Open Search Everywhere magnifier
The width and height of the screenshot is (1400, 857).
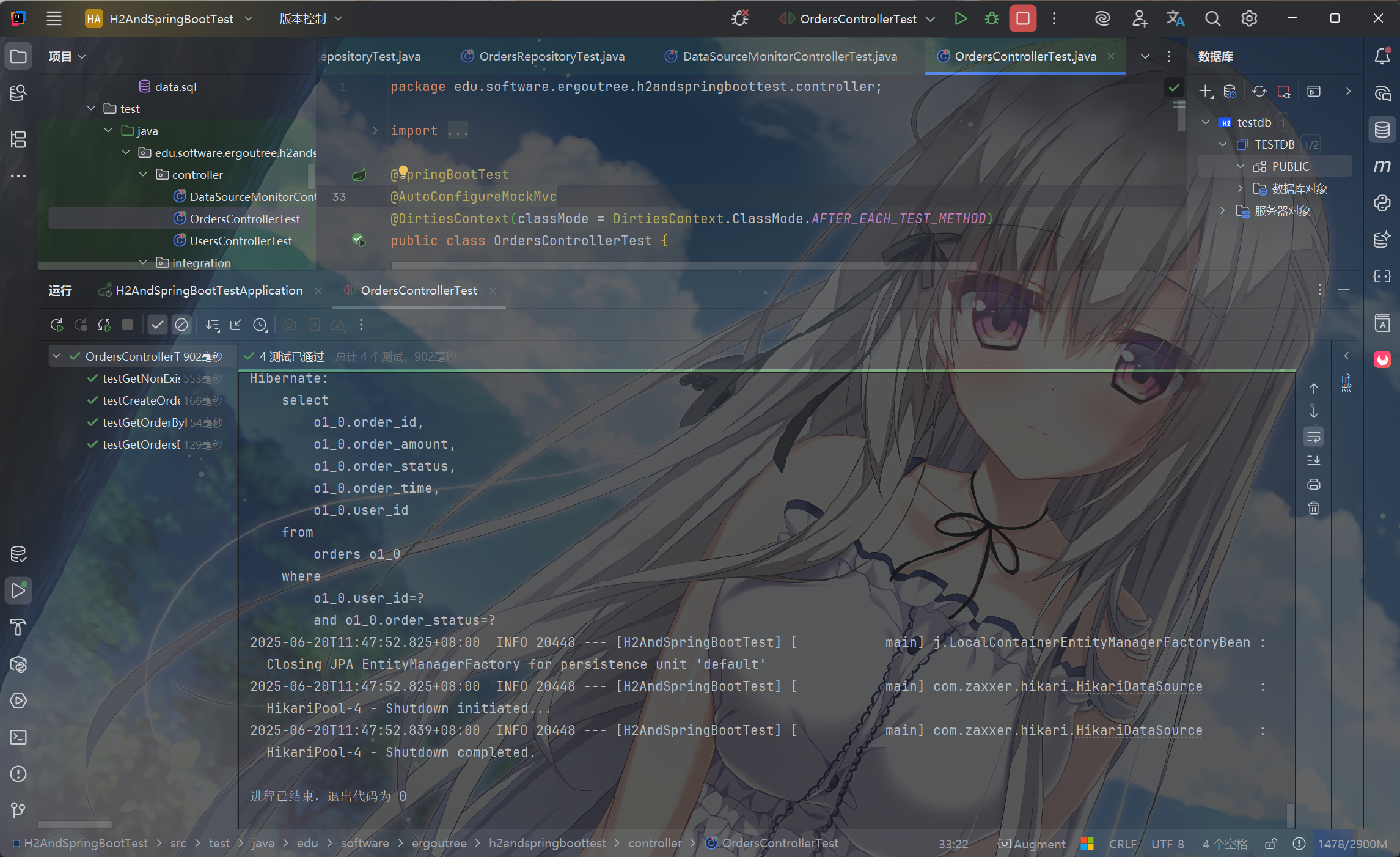click(1212, 18)
